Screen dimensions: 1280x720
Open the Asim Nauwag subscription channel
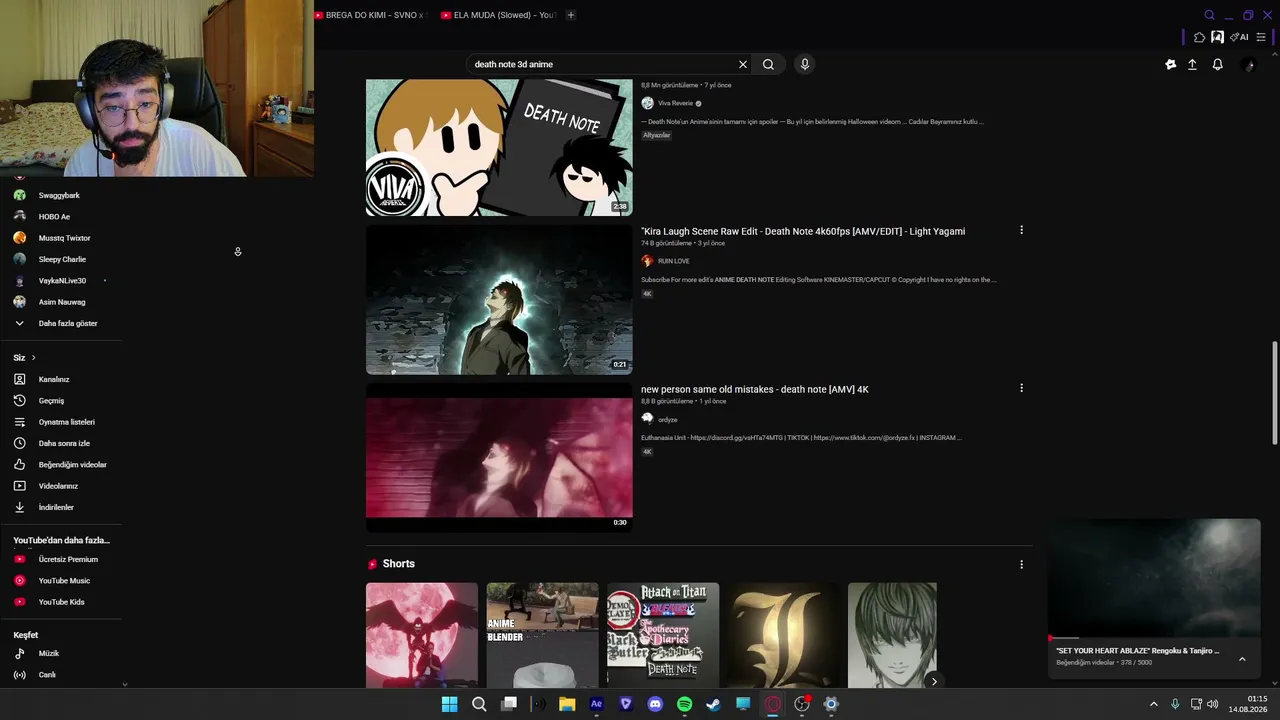(61, 302)
